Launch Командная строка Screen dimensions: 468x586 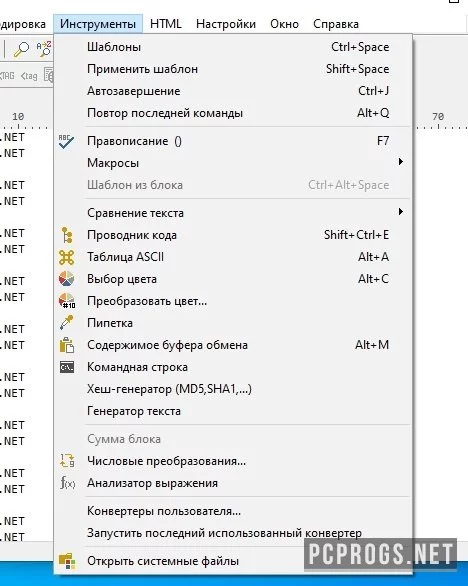click(x=234, y=367)
